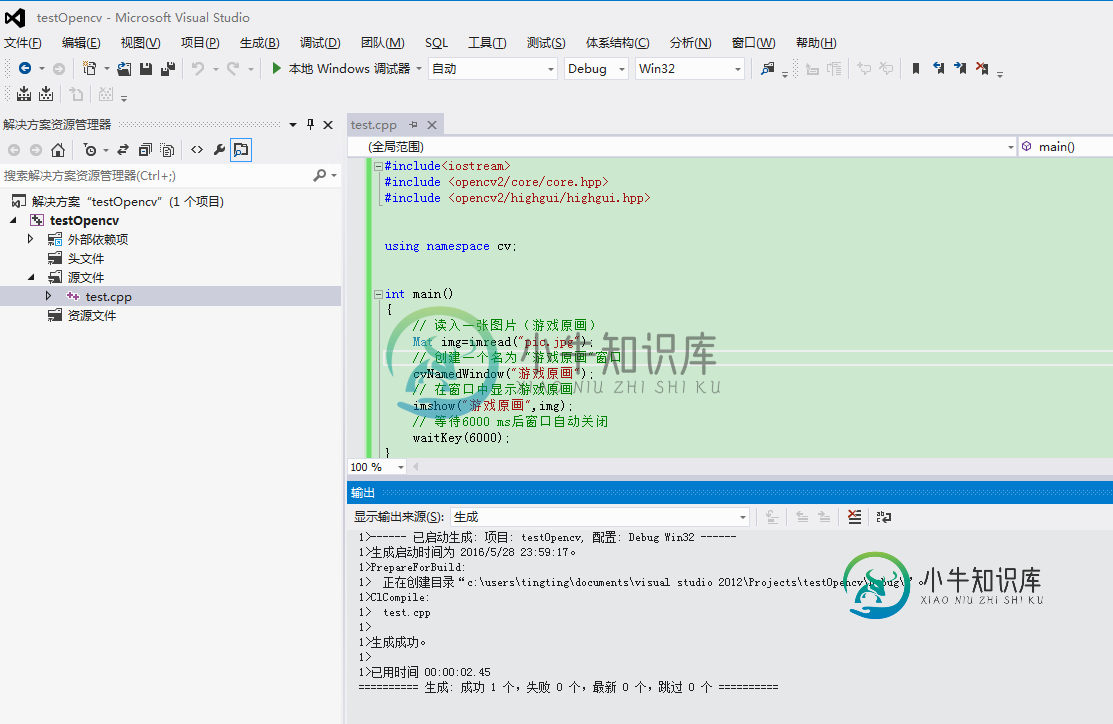The height and width of the screenshot is (724, 1113).
Task: Click the Show All Files icon
Action: pyautogui.click(x=168, y=150)
